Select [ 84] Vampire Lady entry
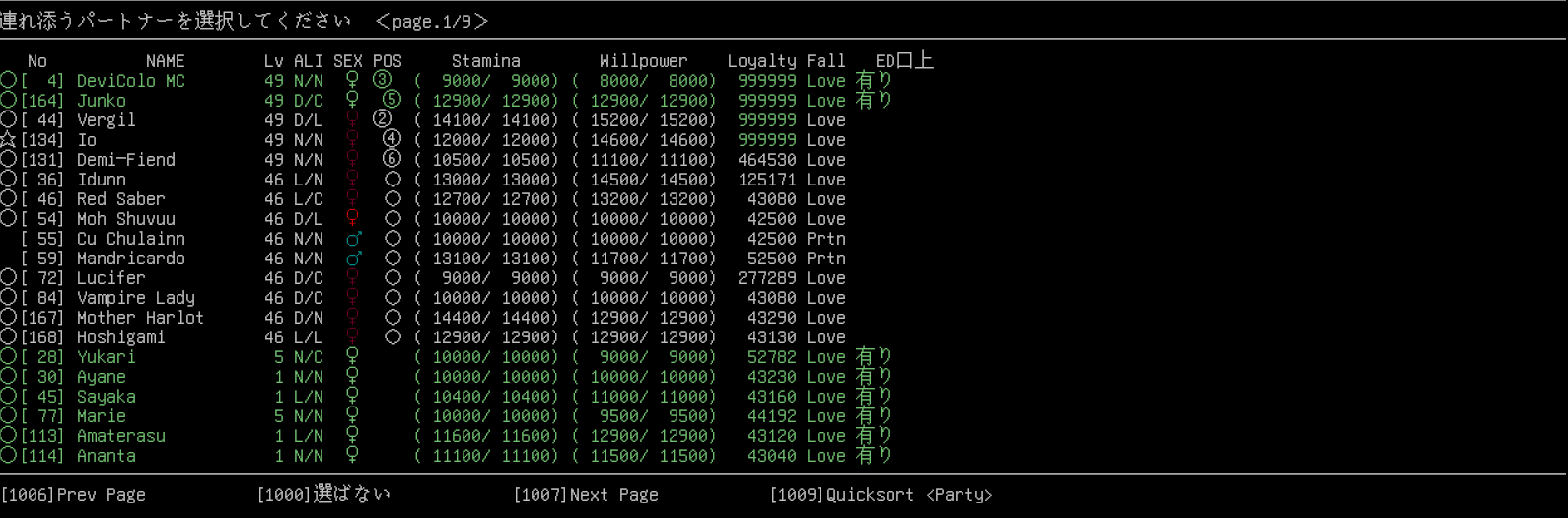 pyautogui.click(x=107, y=298)
